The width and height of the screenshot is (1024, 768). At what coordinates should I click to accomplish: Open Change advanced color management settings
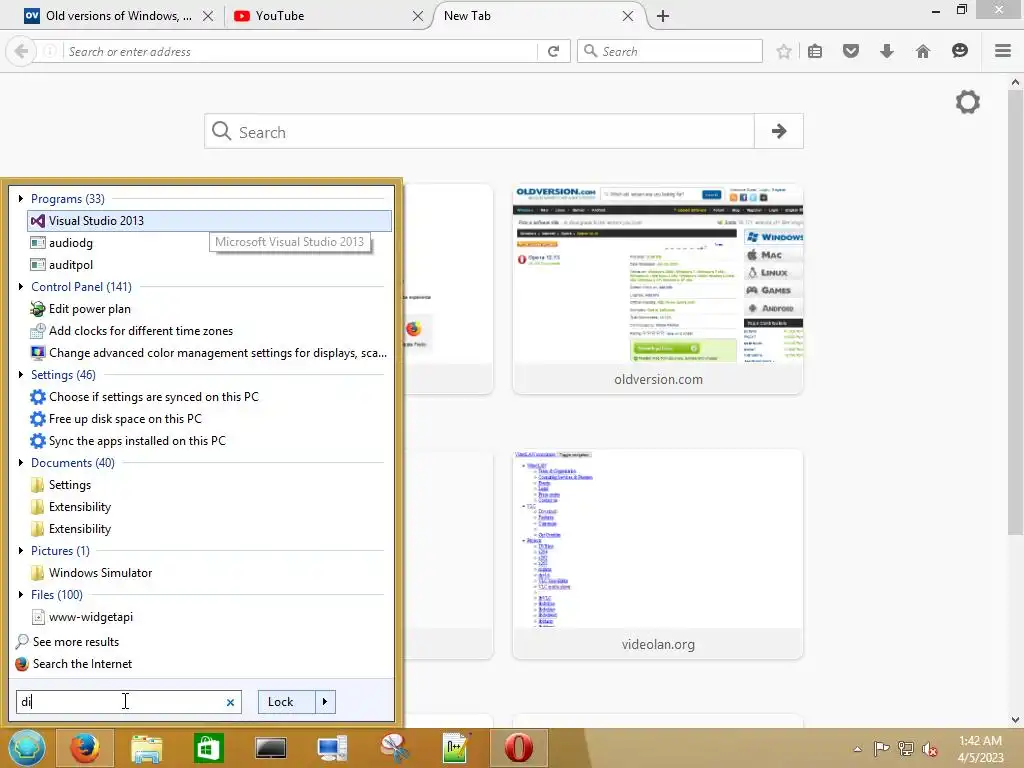click(208, 353)
